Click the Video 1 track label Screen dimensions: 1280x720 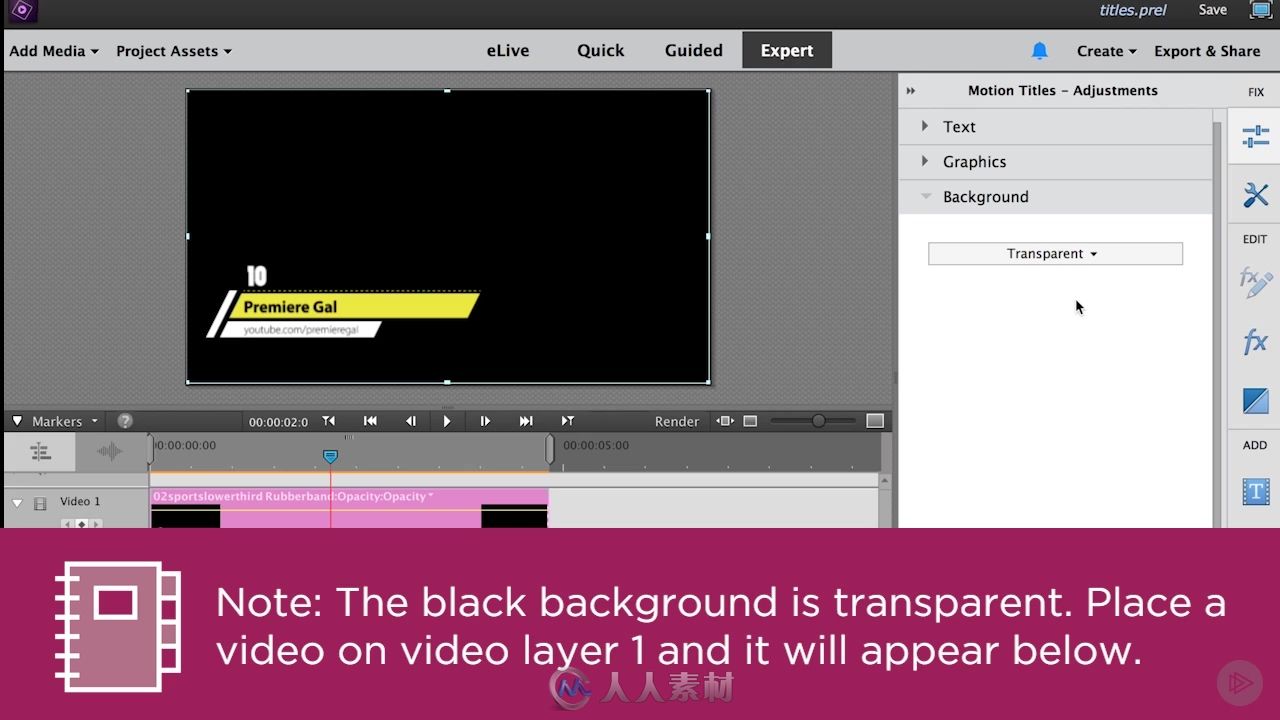[x=80, y=502]
